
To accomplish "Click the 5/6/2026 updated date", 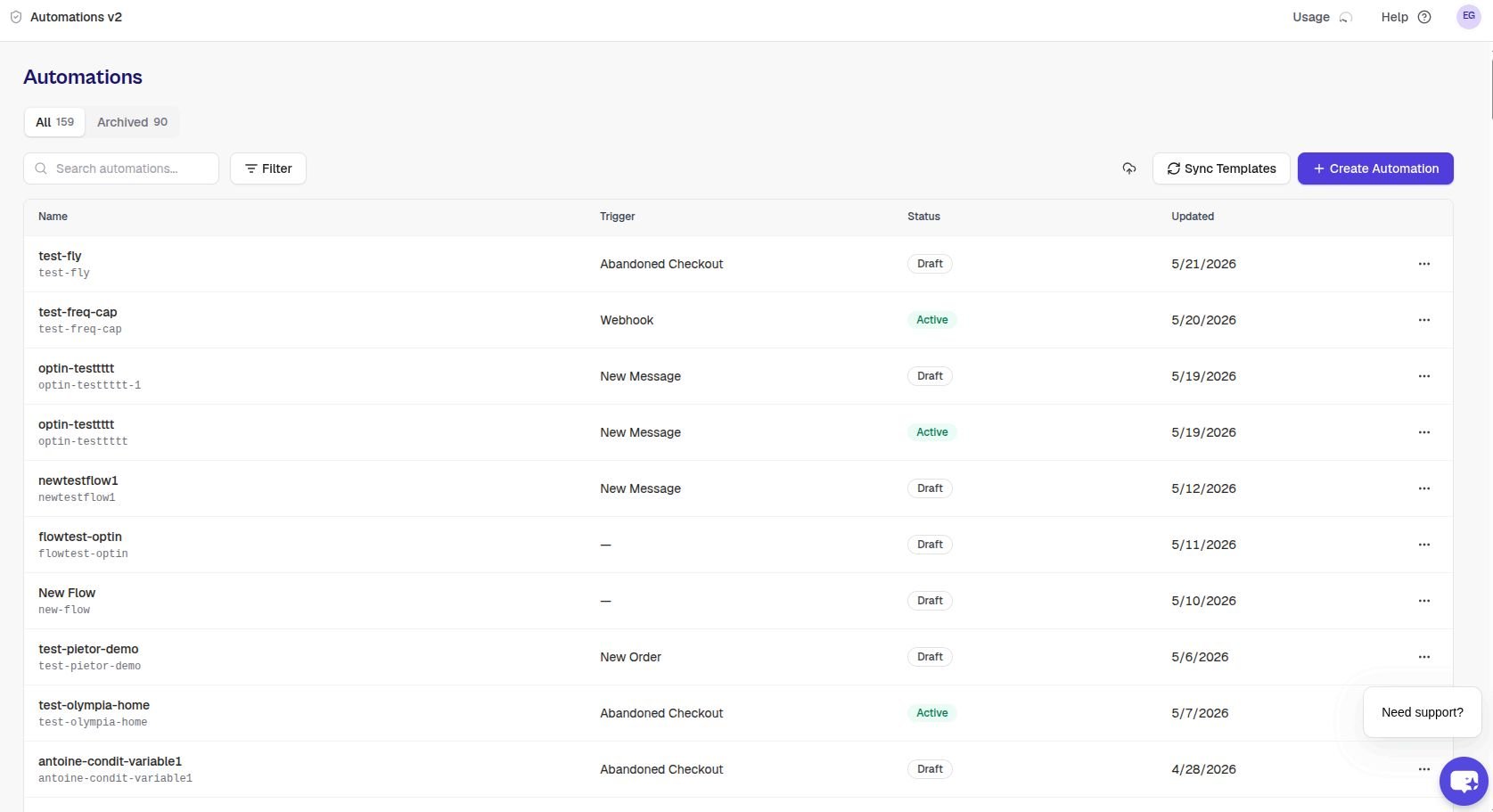I will tap(1200, 657).
